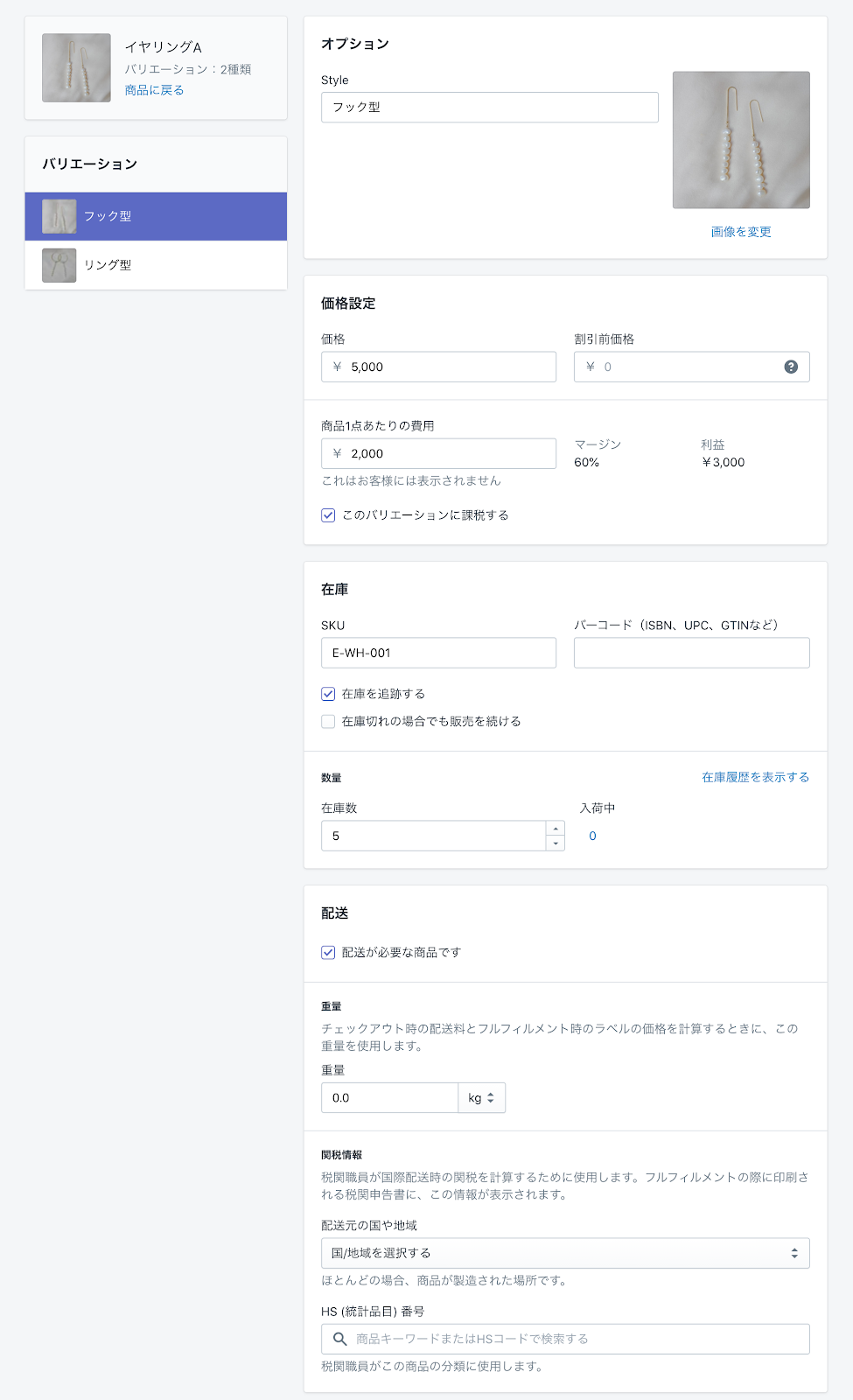Decrease 在庫数 with the down stepper arrow
This screenshot has height=1400, width=853.
(x=556, y=843)
